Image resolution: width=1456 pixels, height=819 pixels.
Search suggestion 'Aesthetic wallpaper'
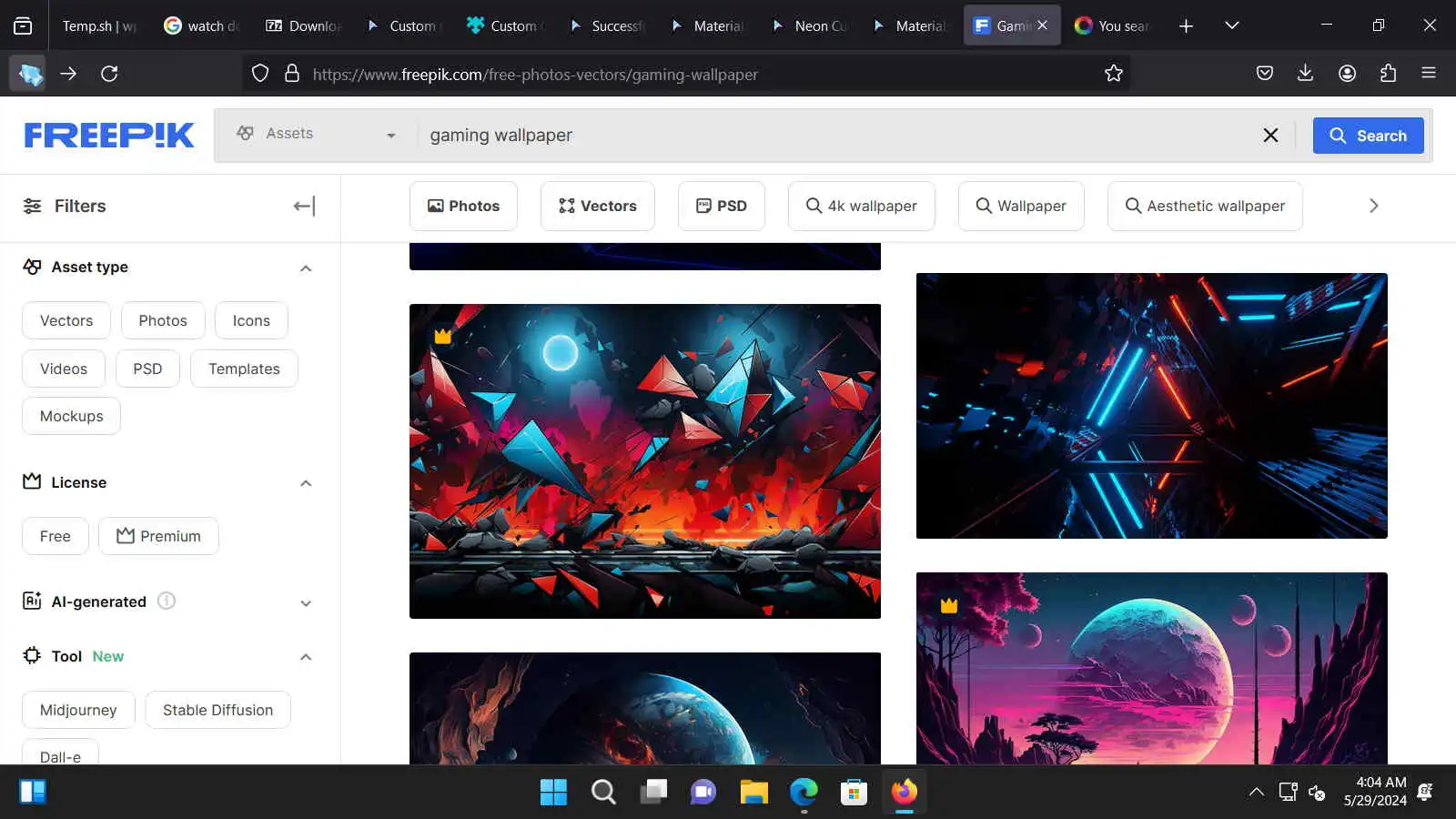(1205, 206)
